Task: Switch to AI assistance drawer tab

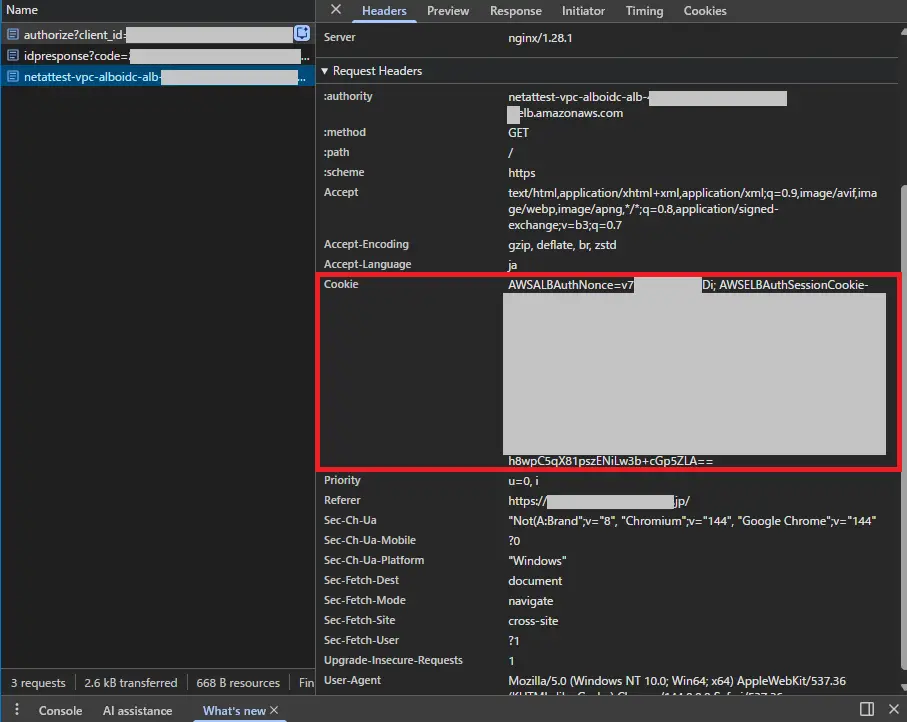Action: click(x=137, y=711)
